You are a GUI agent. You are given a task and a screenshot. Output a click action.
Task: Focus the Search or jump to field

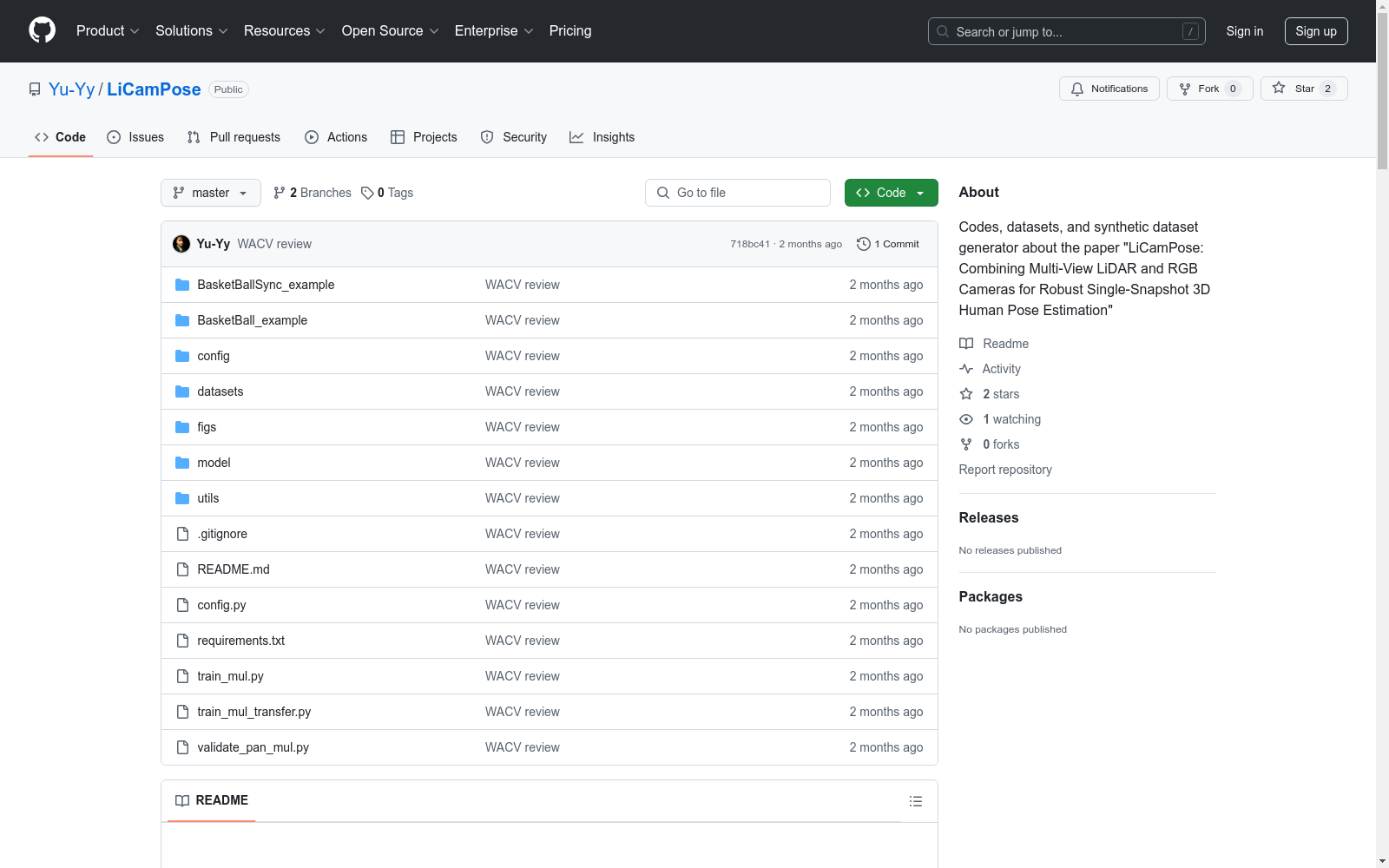tap(1067, 31)
